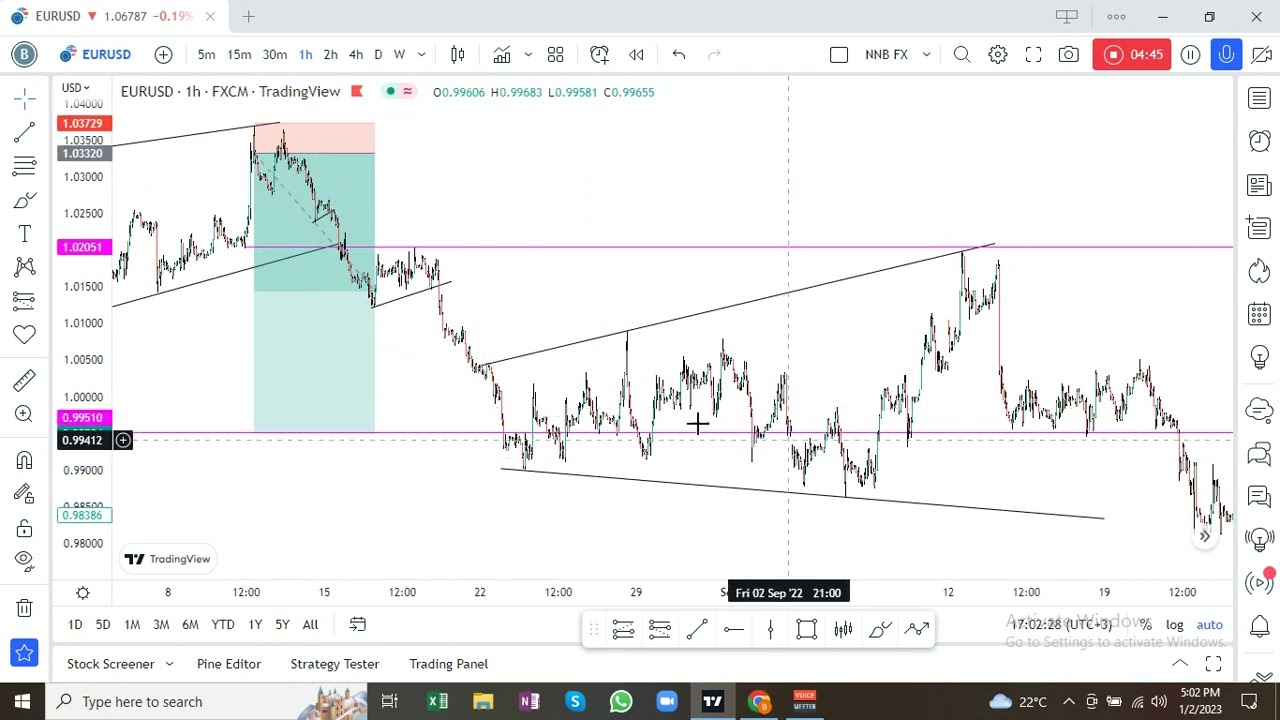Open the Trading Panel tab
Screen dimensions: 1280x720
click(x=448, y=664)
